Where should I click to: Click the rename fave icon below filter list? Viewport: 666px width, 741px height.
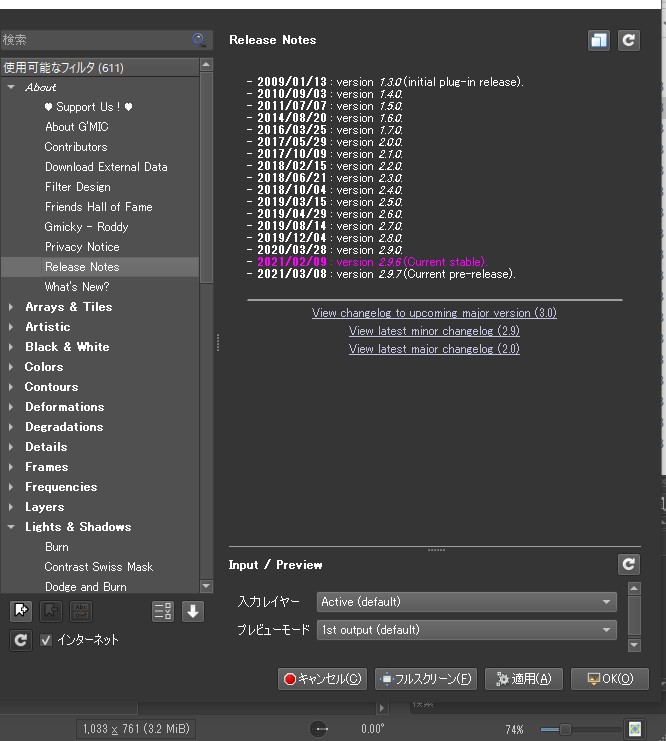click(x=81, y=611)
